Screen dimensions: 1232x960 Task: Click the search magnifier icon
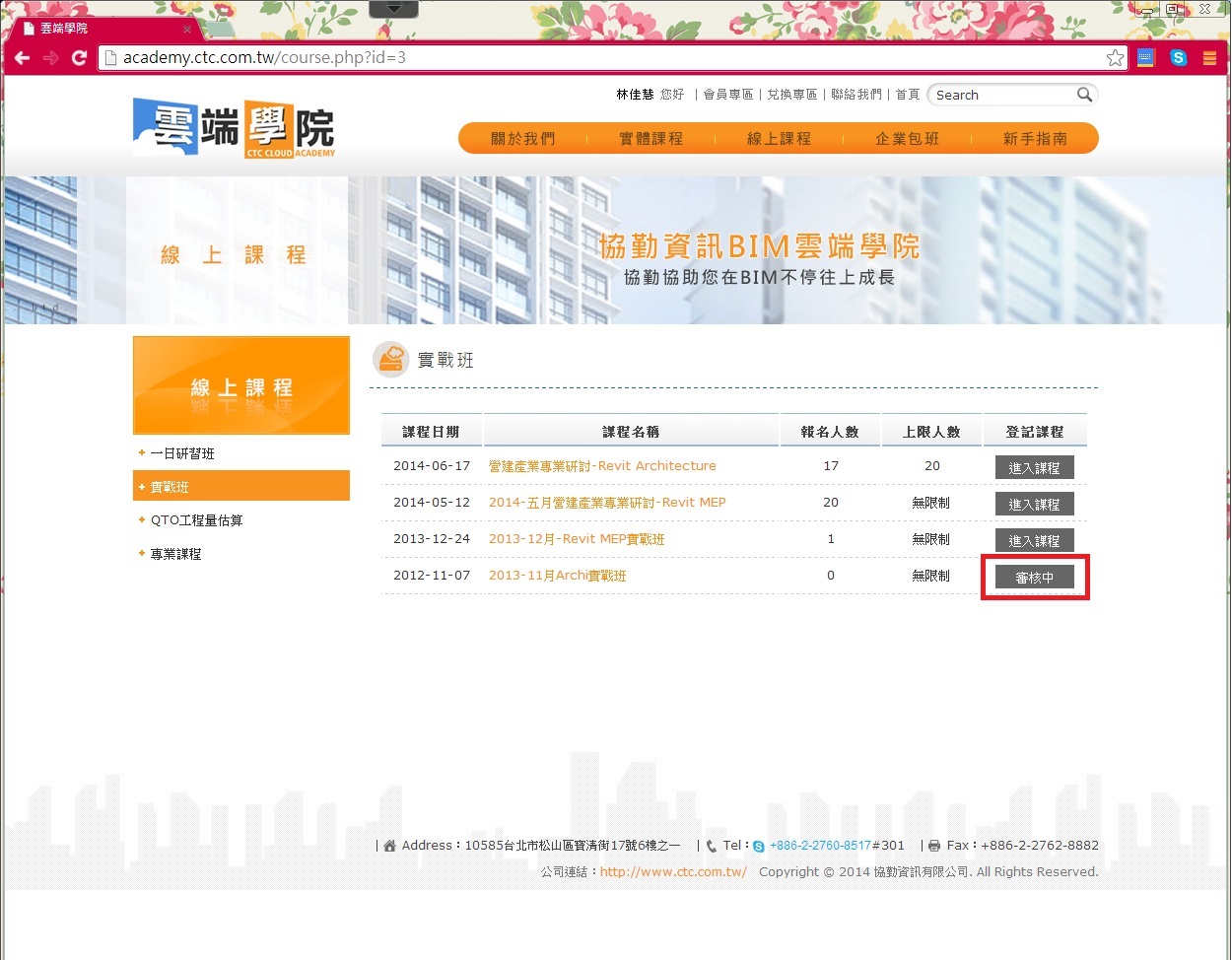click(x=1084, y=95)
